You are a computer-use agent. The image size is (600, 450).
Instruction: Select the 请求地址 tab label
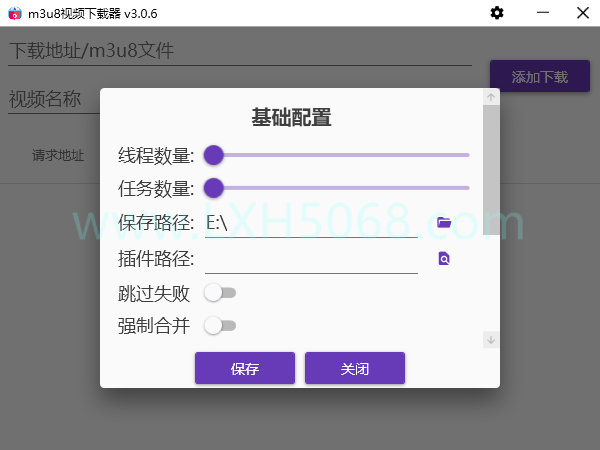pyautogui.click(x=58, y=155)
